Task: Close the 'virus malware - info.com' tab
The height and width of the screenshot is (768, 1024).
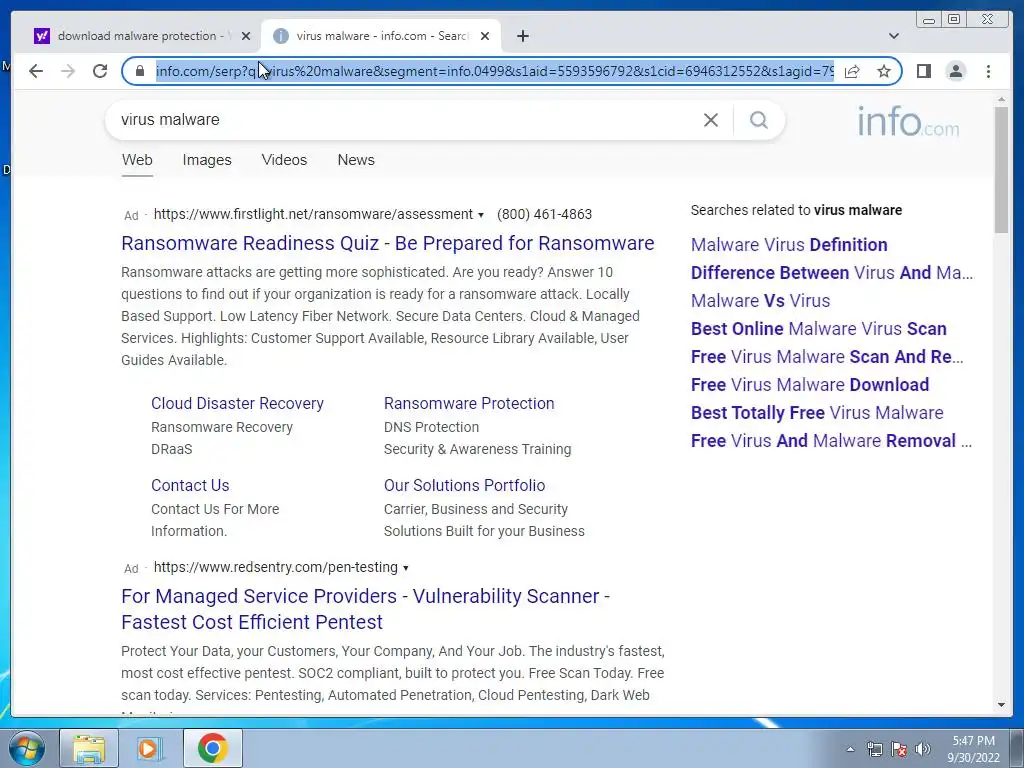Action: pyautogui.click(x=485, y=36)
